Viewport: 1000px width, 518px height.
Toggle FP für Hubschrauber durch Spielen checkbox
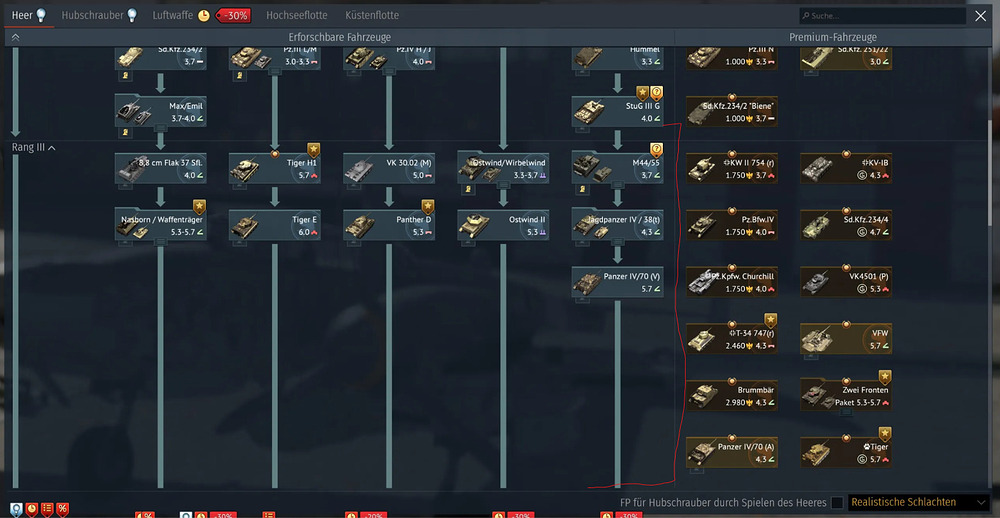tap(837, 503)
